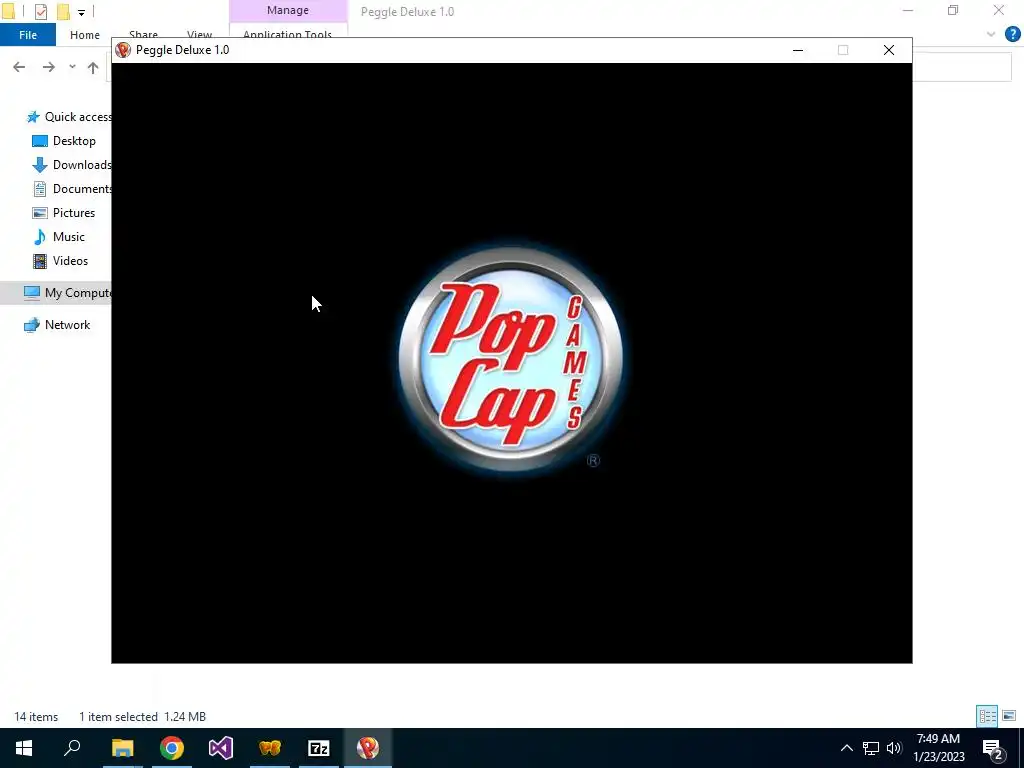Switch Explorer to large icons view
The image size is (1024, 768).
(x=1009, y=716)
